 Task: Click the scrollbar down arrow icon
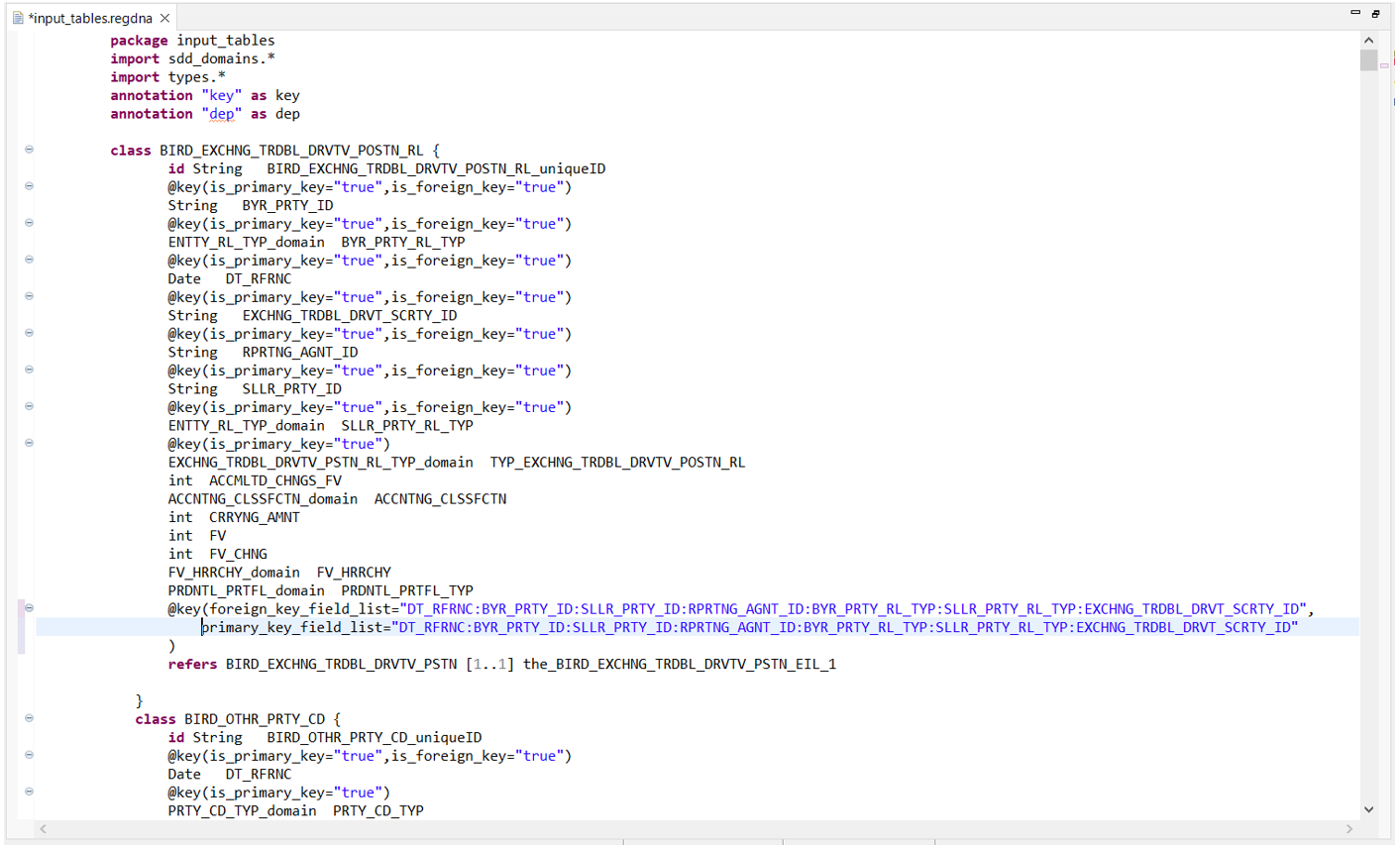[x=1368, y=809]
